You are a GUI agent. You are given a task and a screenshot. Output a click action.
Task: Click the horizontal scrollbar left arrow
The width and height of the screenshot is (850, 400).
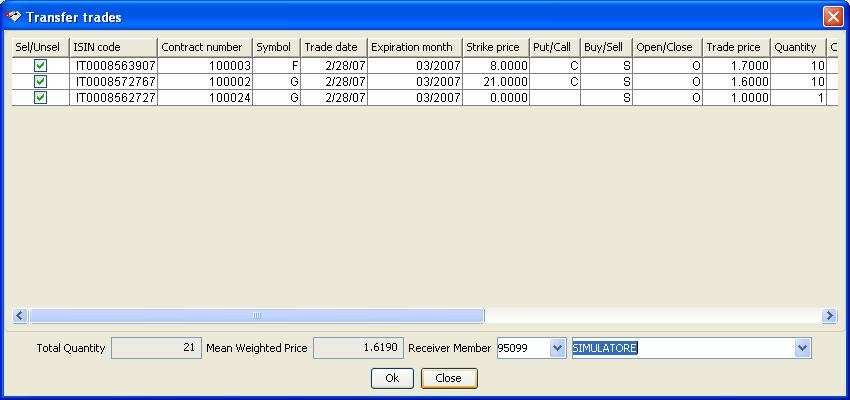coord(20,315)
